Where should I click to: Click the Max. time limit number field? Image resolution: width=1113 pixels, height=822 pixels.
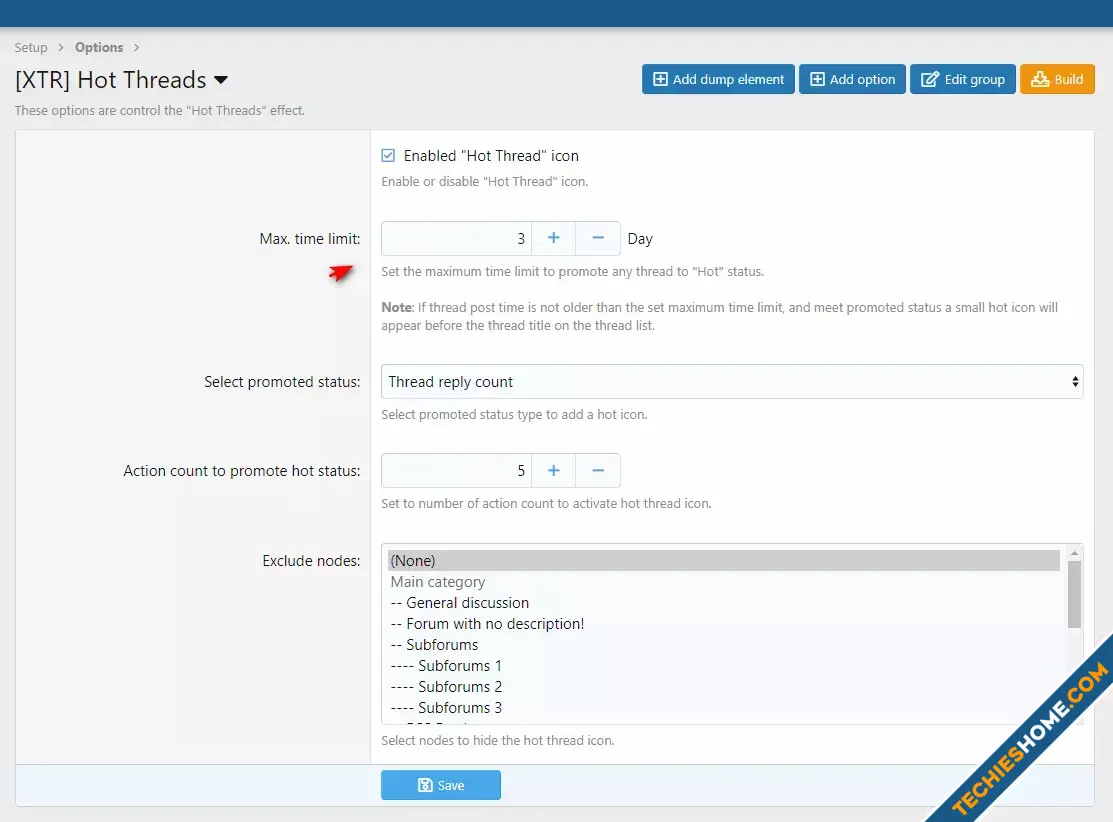coord(456,238)
